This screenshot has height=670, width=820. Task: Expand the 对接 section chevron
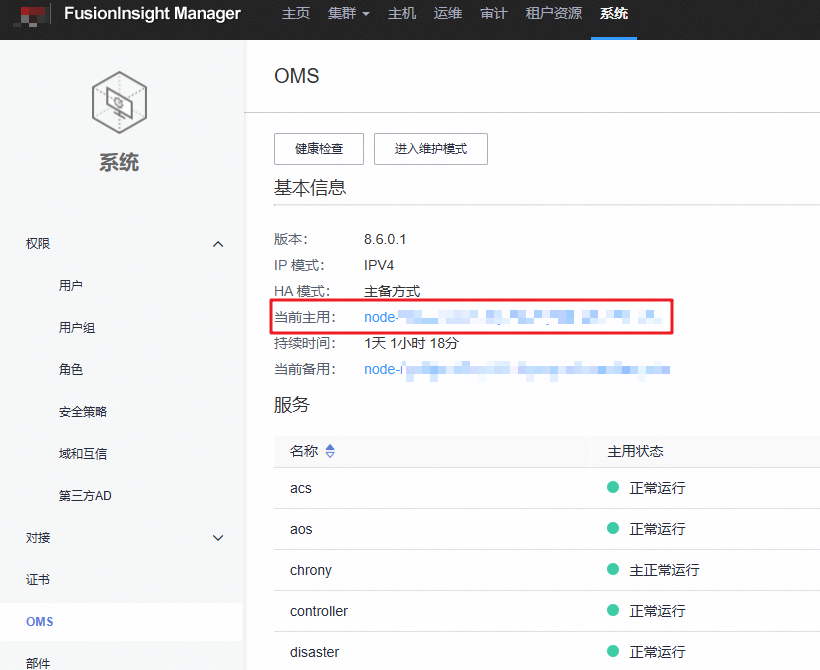(x=218, y=538)
